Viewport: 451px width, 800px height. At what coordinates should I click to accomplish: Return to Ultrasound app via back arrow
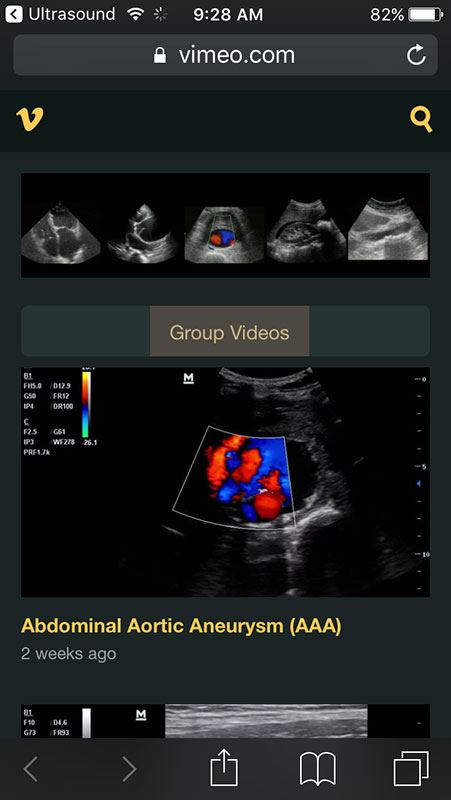(14, 14)
